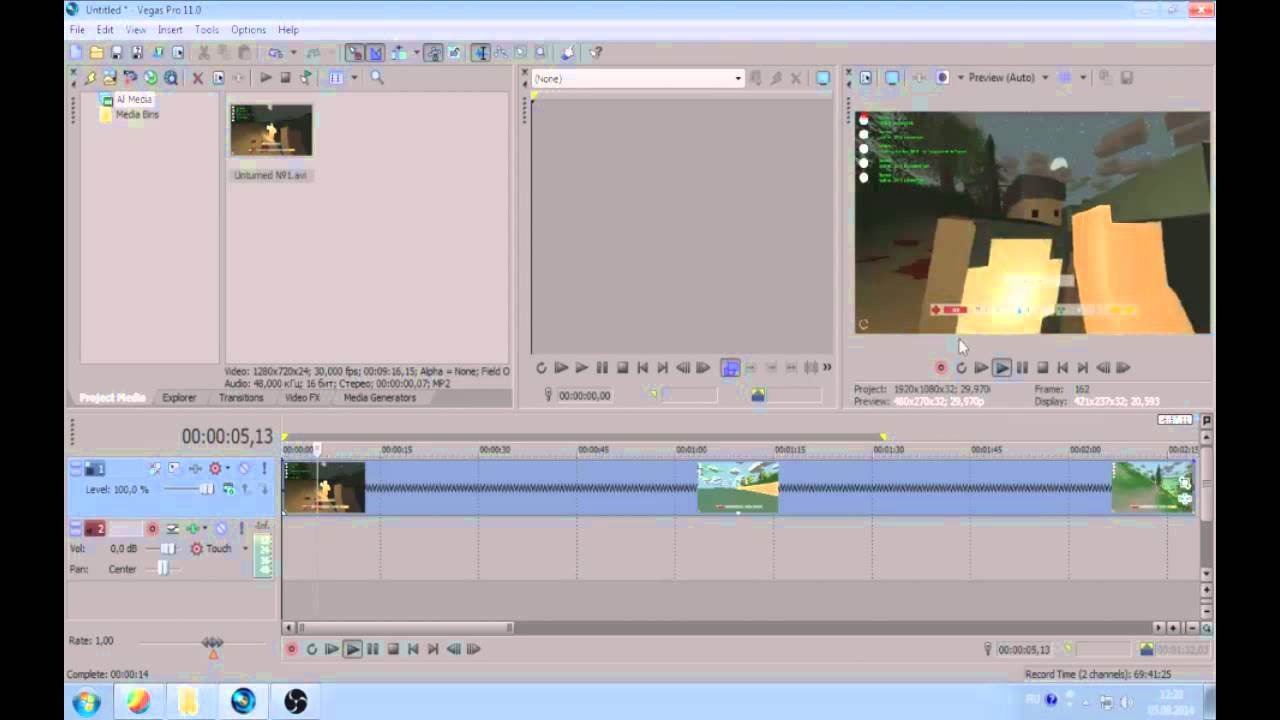Open video track 1 automation settings arrow
1280x720 pixels.
(x=228, y=468)
